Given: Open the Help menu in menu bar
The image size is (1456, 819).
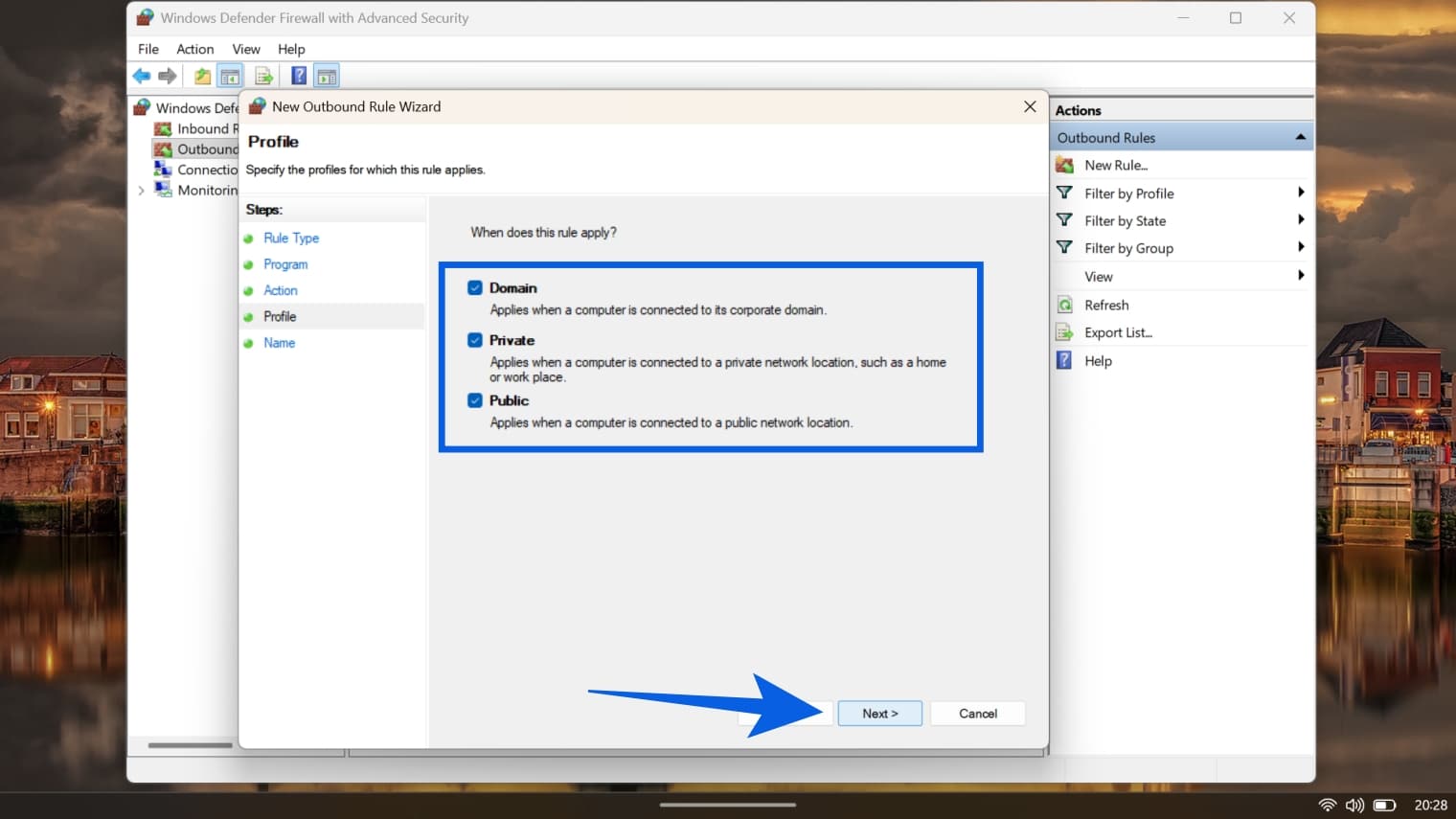Looking at the screenshot, I should [291, 49].
